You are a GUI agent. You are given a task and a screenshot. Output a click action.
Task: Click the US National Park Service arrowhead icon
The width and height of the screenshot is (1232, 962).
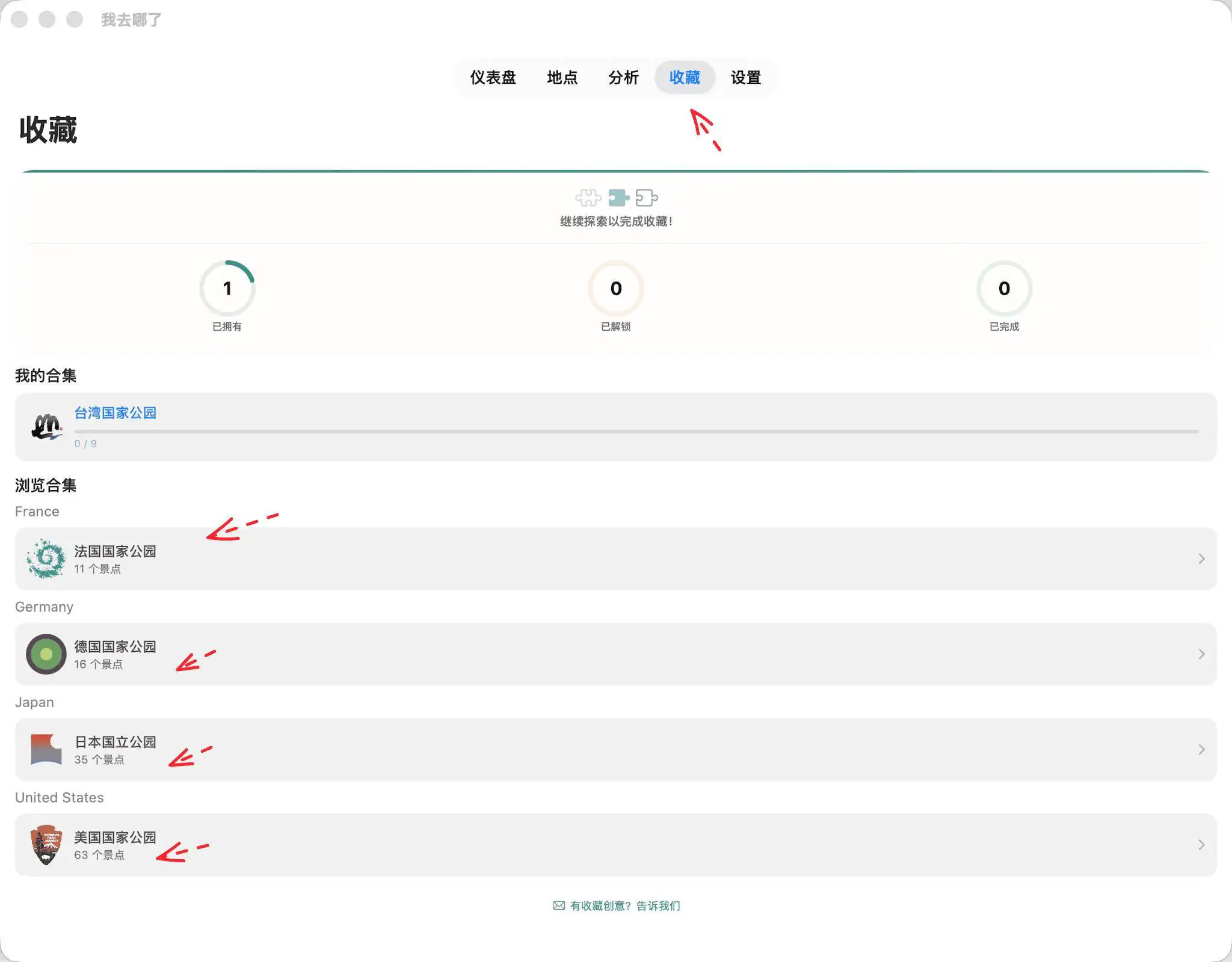click(46, 845)
